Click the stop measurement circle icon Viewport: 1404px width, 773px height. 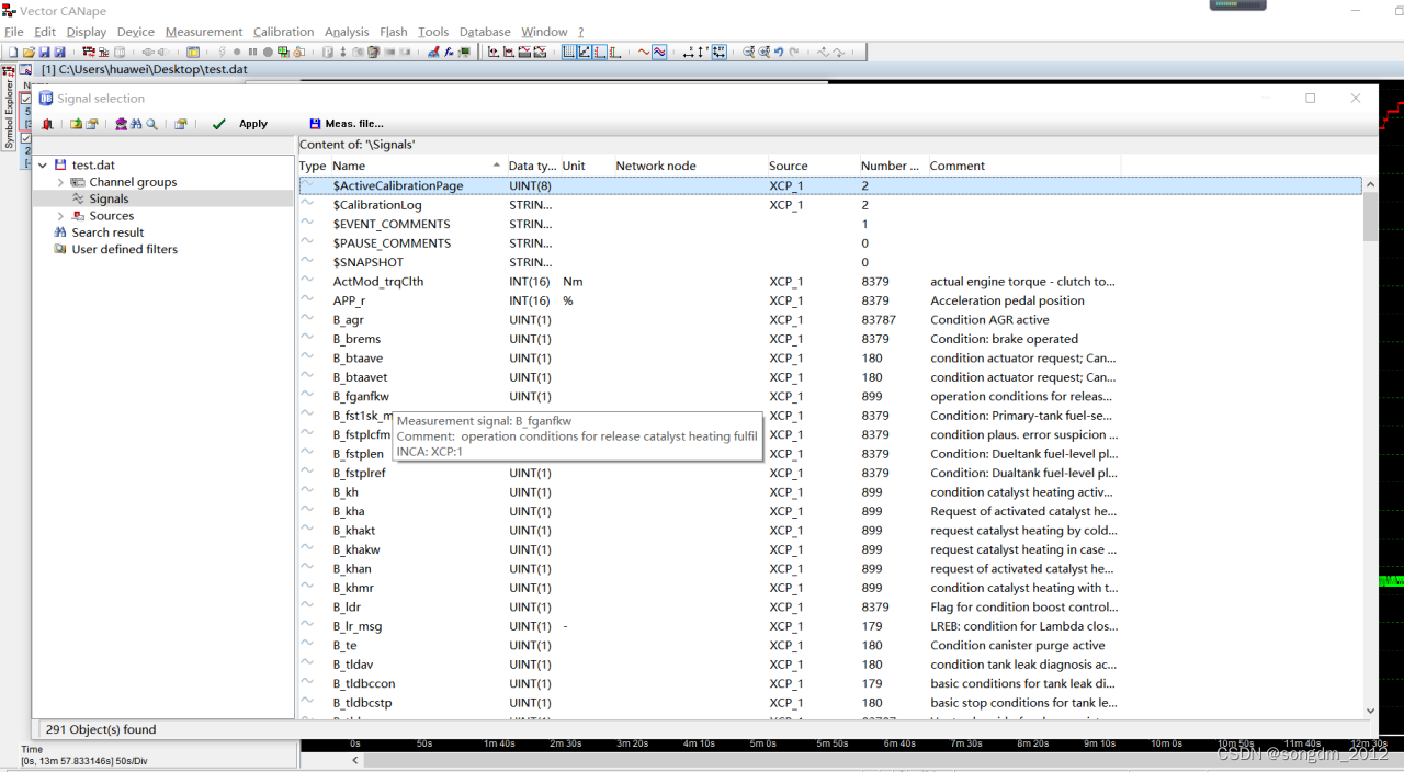(x=268, y=51)
